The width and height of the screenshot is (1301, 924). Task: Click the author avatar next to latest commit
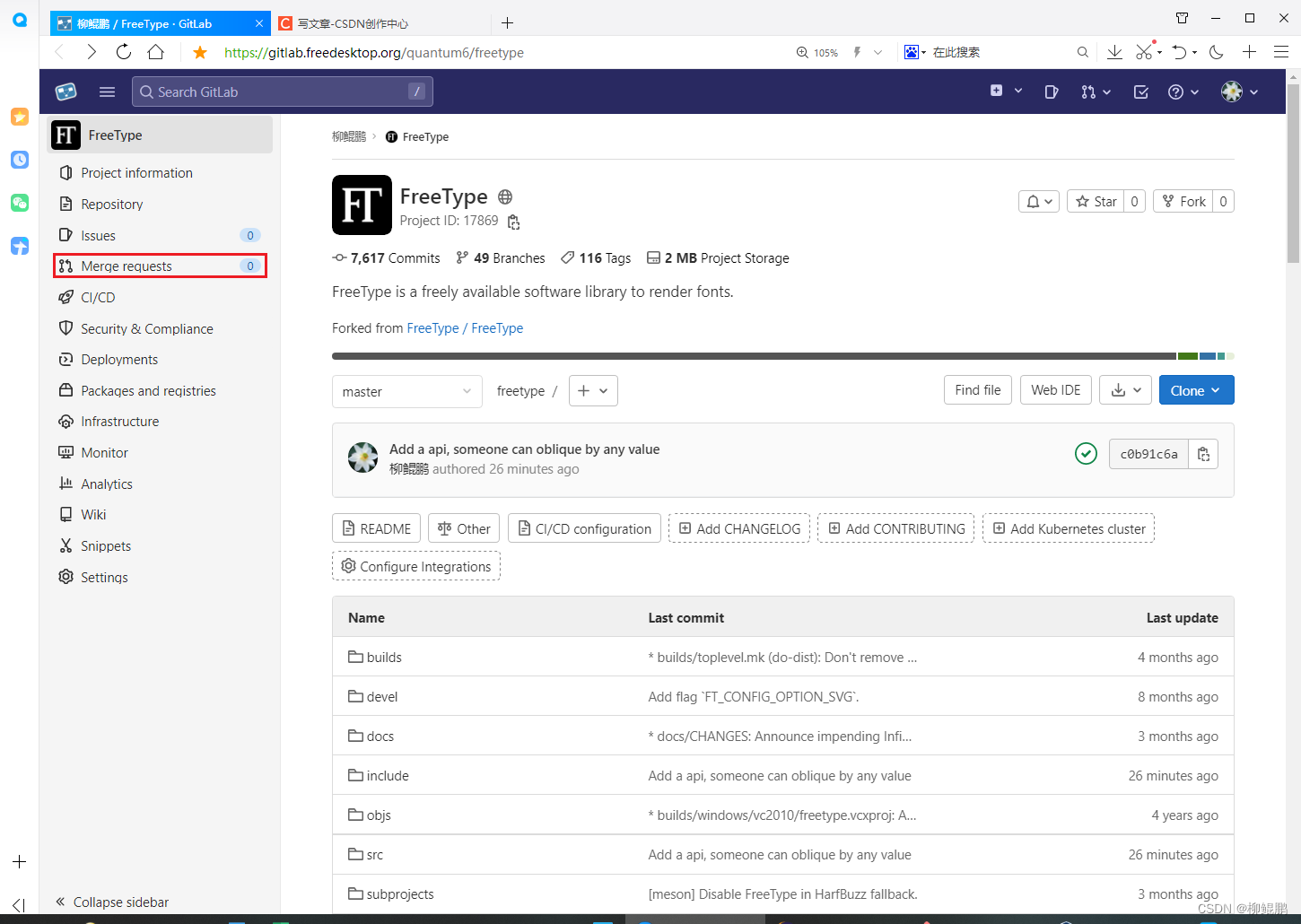[363, 458]
